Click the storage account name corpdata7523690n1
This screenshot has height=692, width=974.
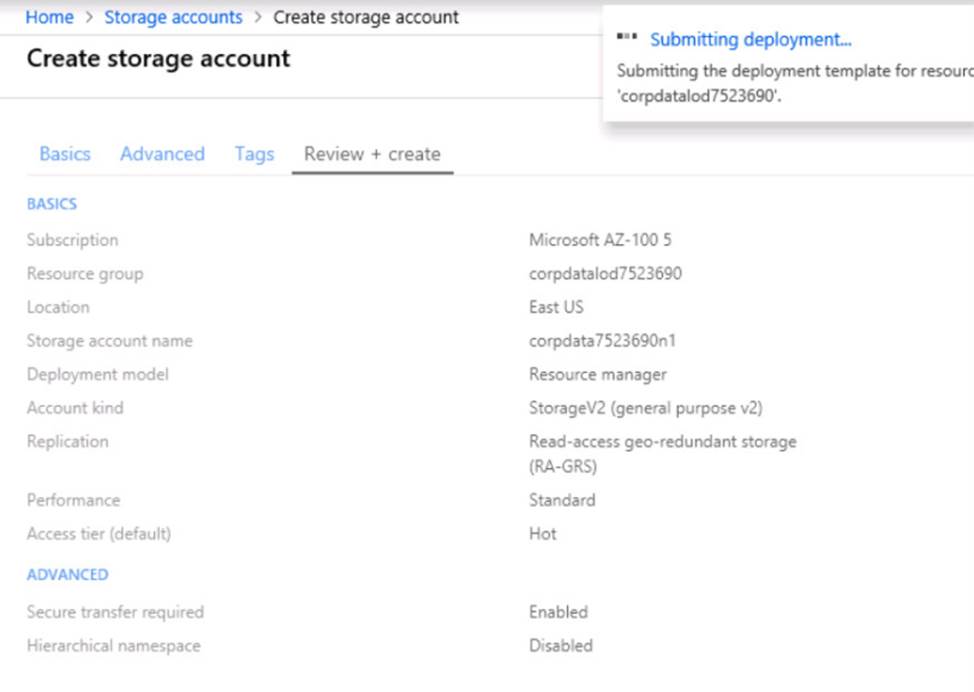[x=602, y=341]
